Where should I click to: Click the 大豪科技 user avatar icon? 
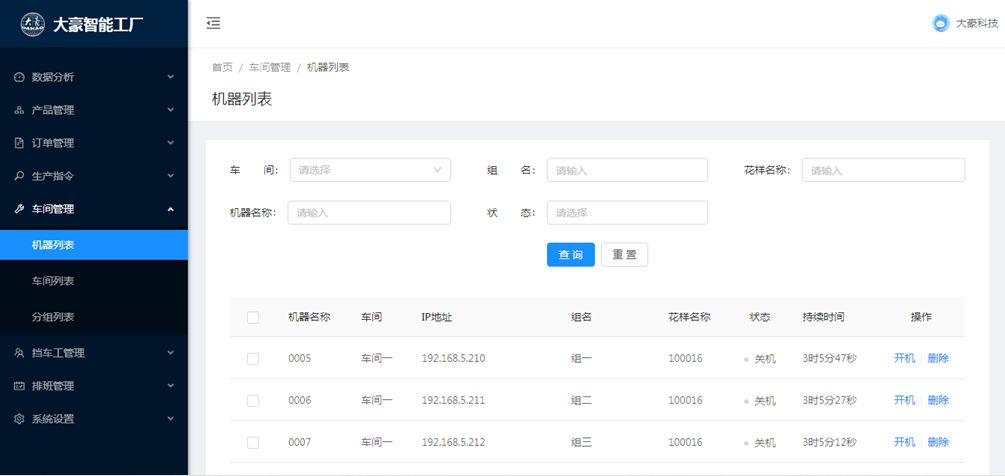[940, 23]
